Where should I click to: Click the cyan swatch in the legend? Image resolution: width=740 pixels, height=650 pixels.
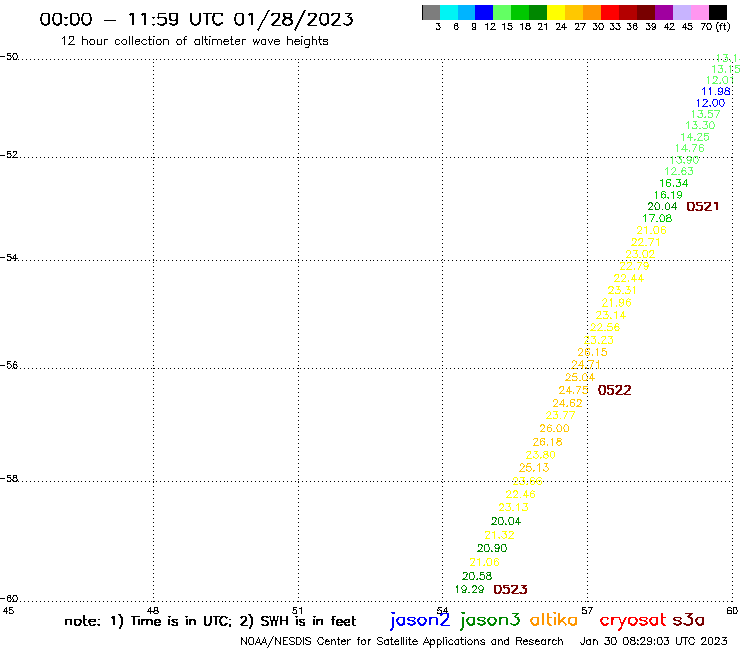point(449,12)
